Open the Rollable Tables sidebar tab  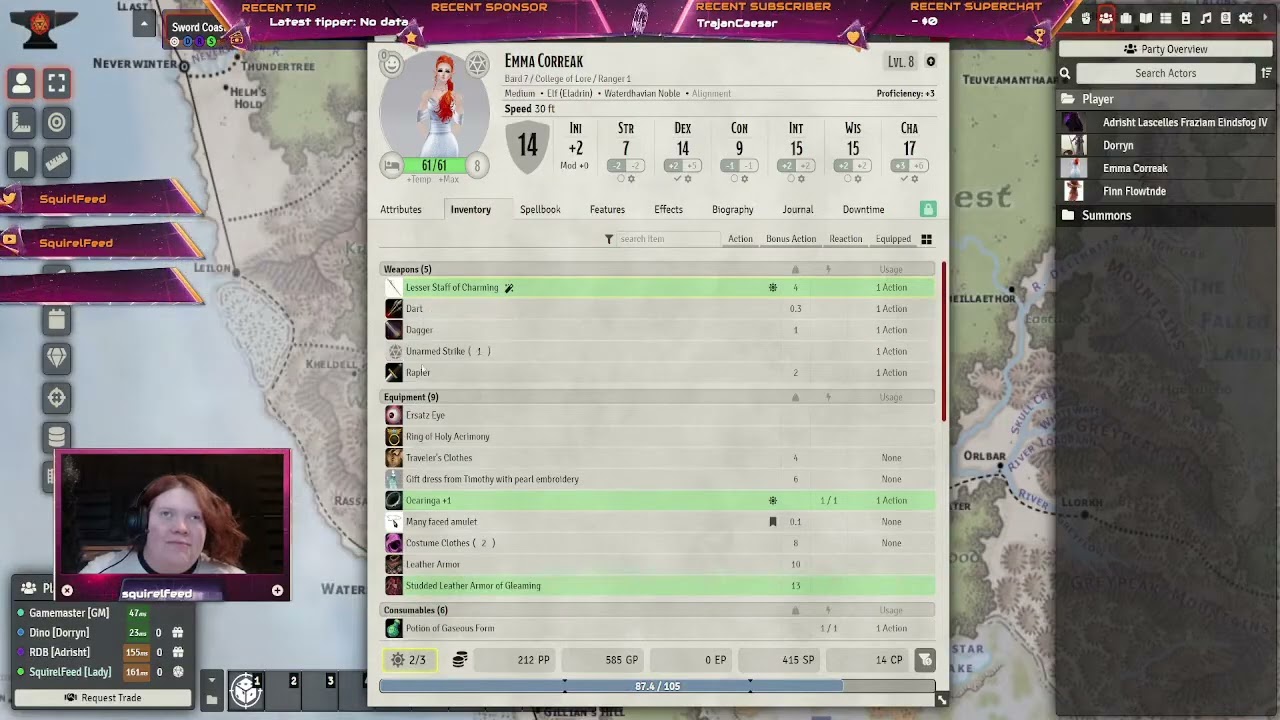1166,18
